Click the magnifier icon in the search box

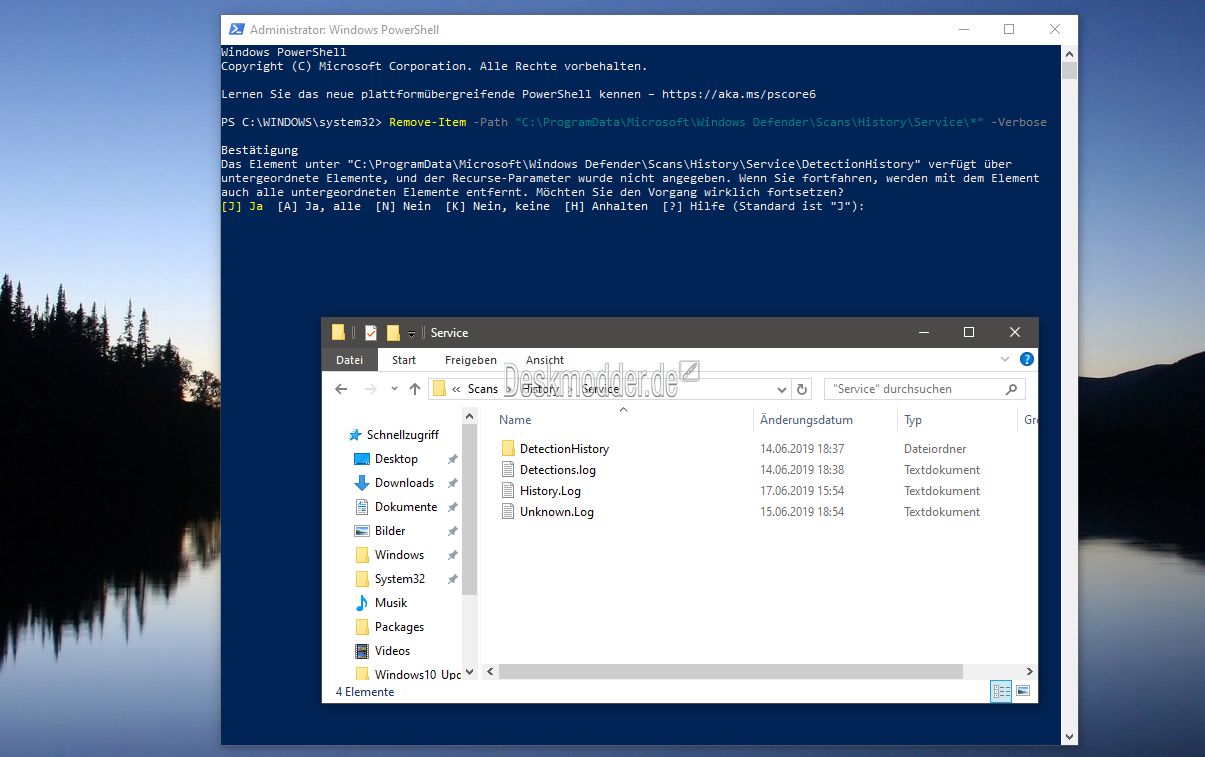pyautogui.click(x=1011, y=389)
